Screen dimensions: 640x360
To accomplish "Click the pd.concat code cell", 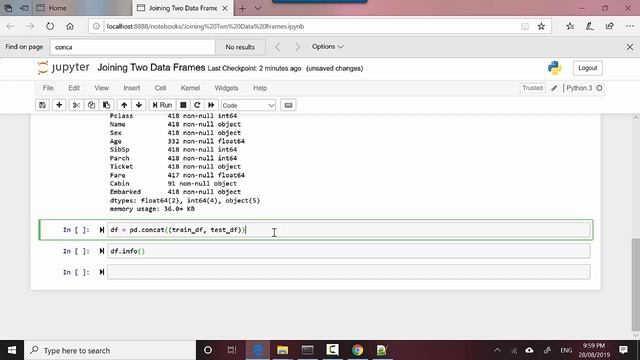I will pyautogui.click(x=349, y=230).
